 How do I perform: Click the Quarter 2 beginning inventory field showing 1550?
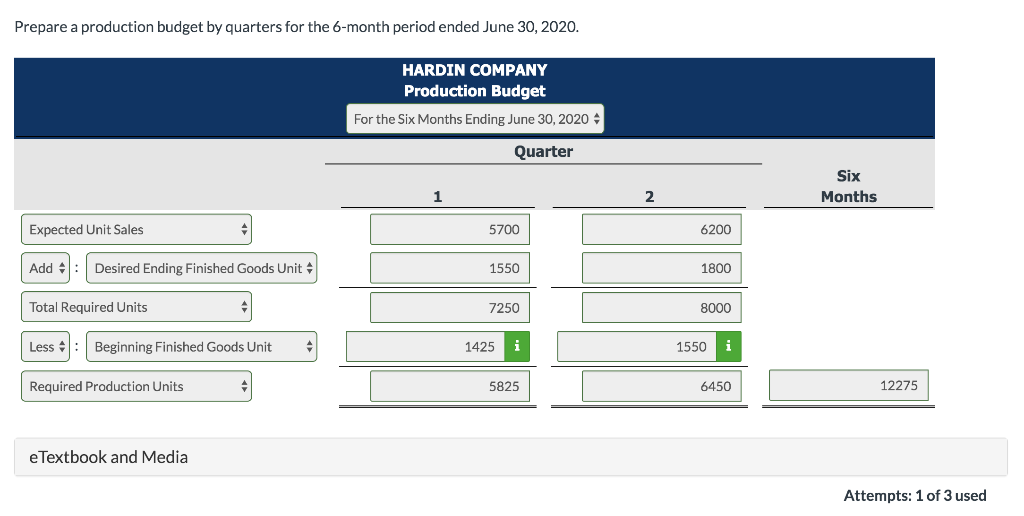pyautogui.click(x=637, y=347)
